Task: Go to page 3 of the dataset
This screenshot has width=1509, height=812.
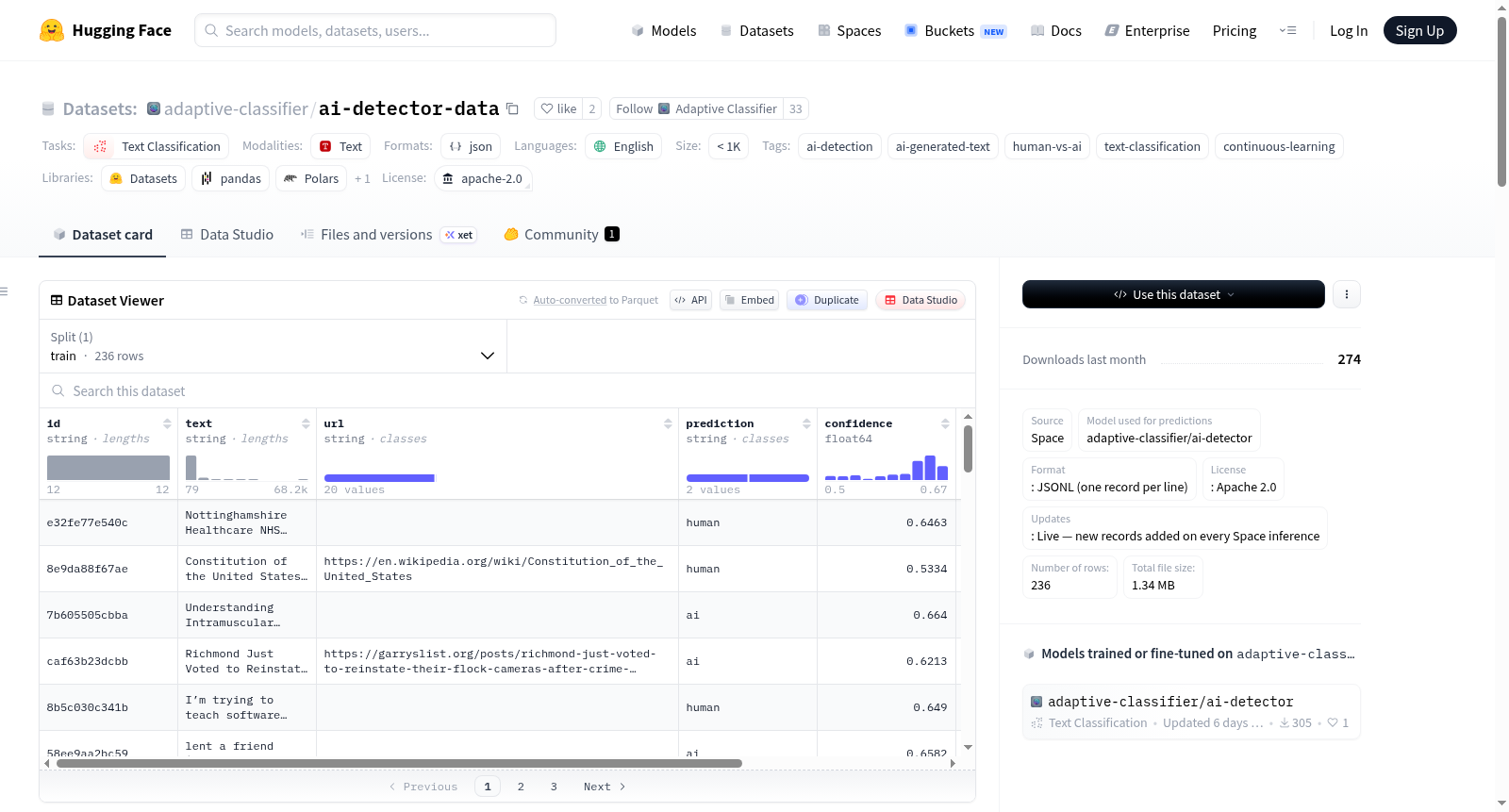Action: click(x=554, y=787)
